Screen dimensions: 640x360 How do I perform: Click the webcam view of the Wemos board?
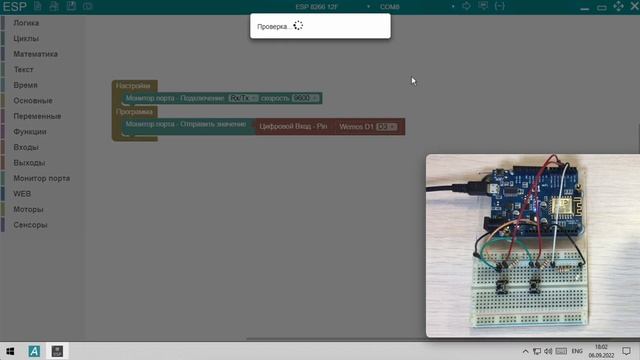[x=533, y=246]
